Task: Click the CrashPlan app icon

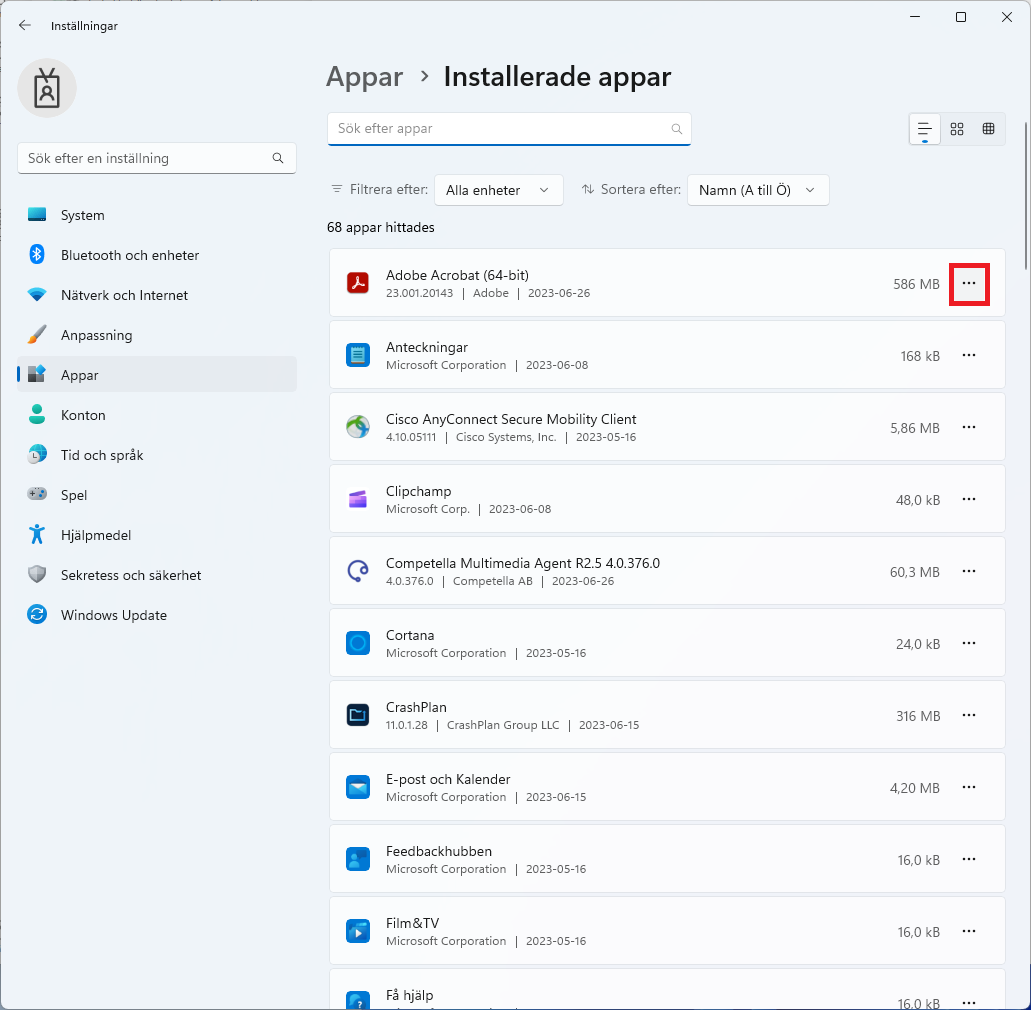Action: [358, 715]
